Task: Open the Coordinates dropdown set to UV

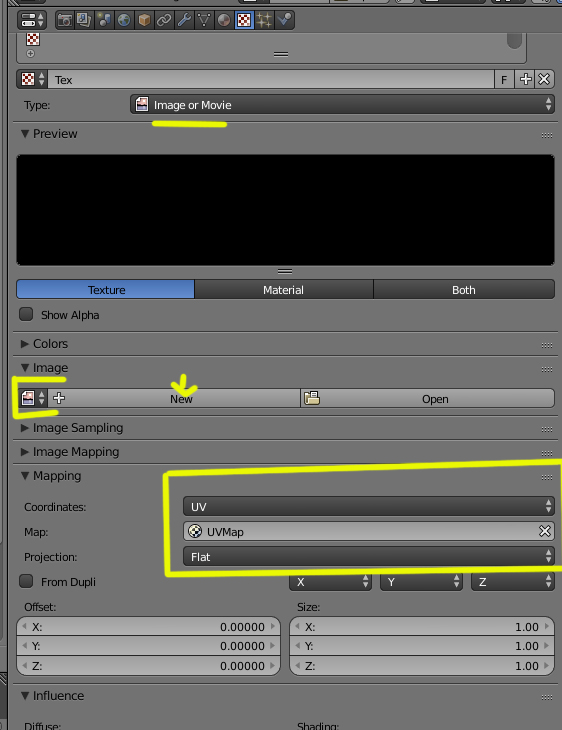Action: coord(369,506)
